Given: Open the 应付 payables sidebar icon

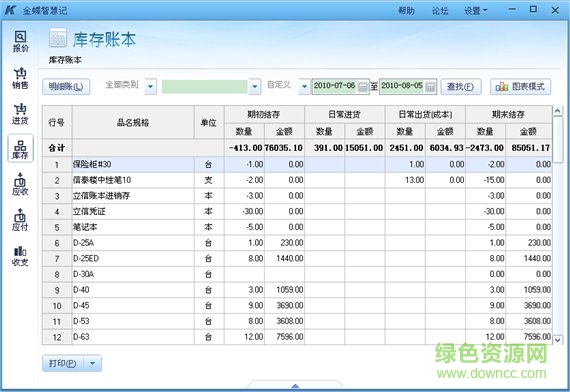Looking at the screenshot, I should 20,220.
